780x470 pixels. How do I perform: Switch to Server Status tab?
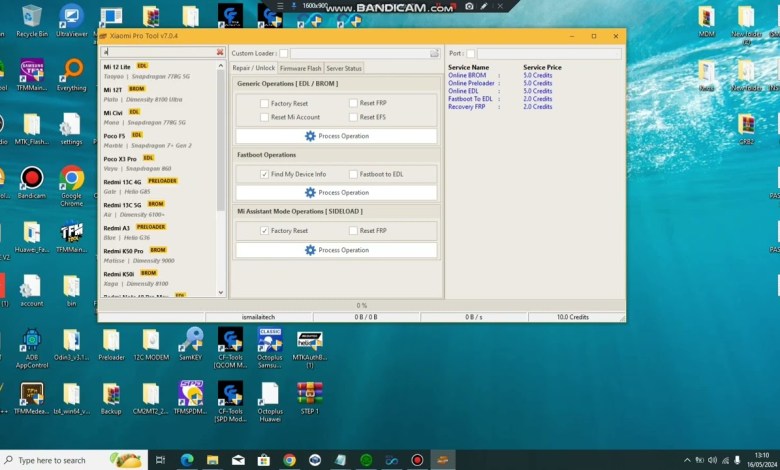point(344,68)
